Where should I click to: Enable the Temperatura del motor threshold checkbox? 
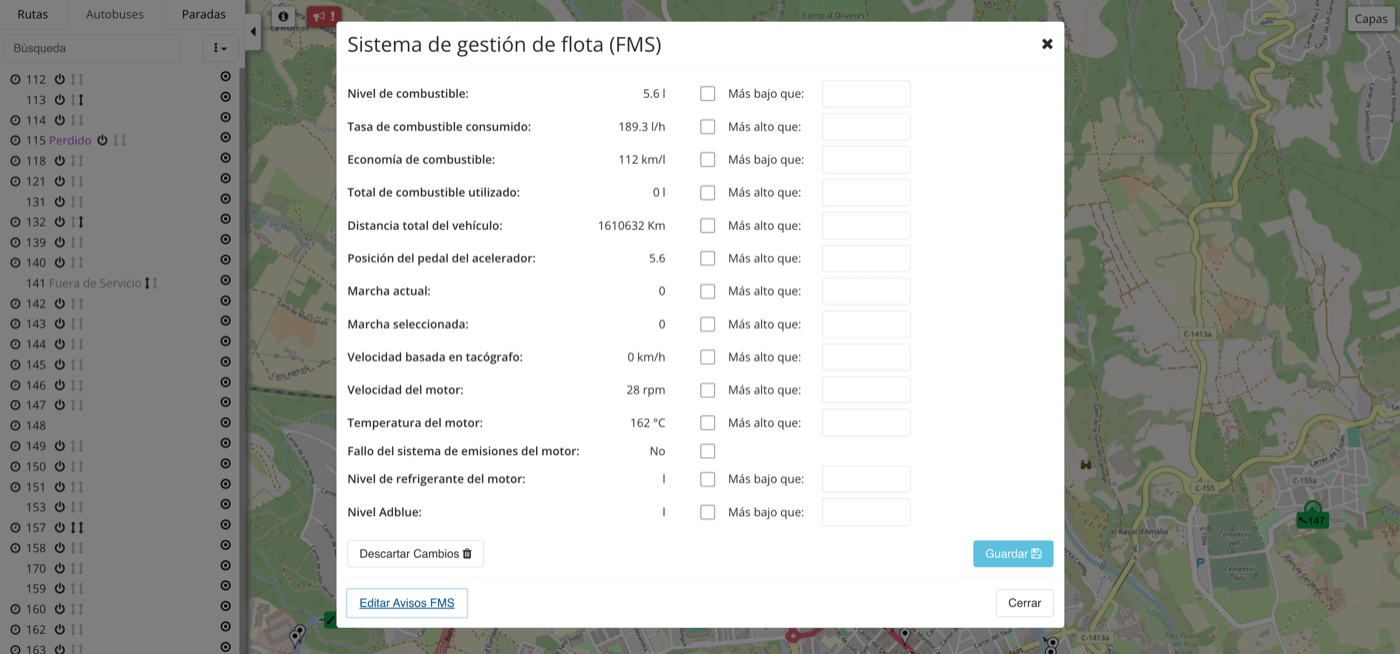[x=708, y=422]
